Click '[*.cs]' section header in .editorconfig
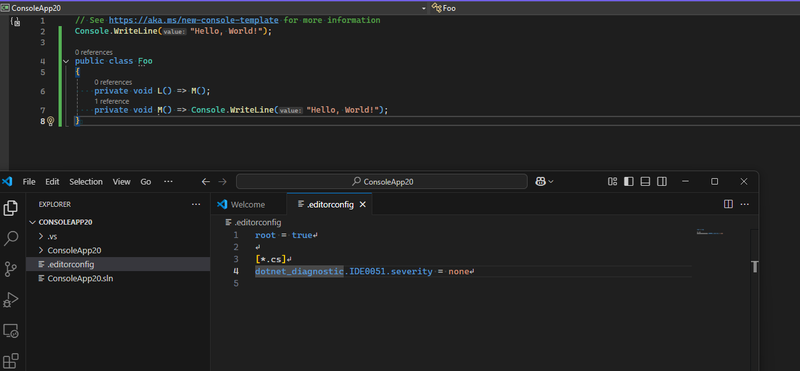Image resolution: width=800 pixels, height=371 pixels. [x=271, y=260]
